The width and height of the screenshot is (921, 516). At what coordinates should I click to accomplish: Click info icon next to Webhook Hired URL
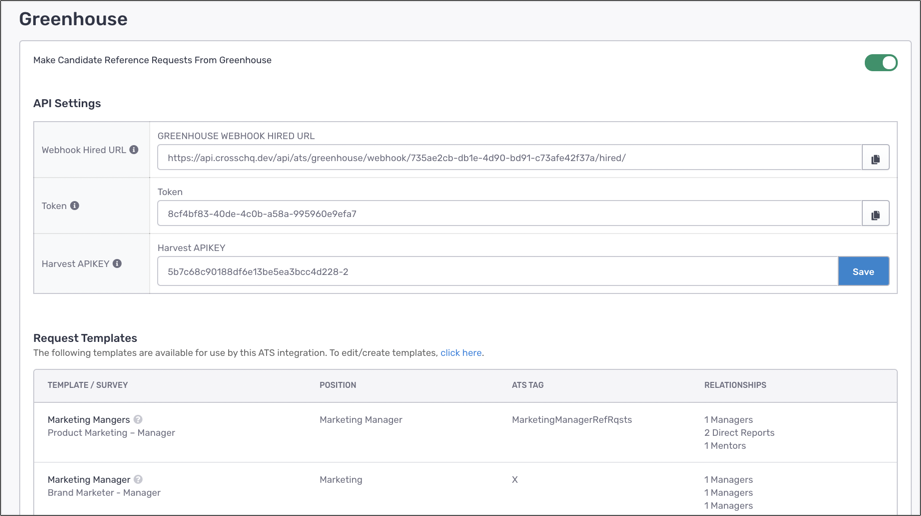point(134,150)
